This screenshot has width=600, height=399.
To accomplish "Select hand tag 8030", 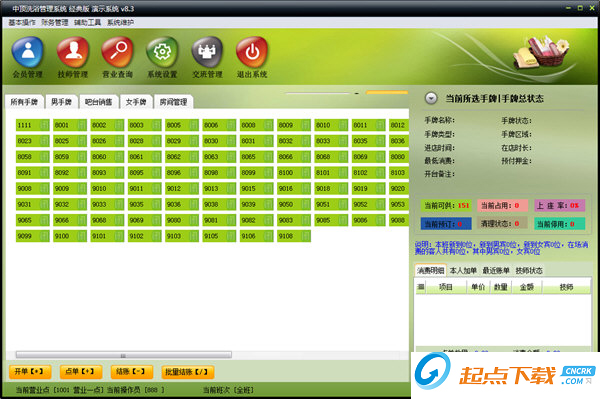I will (x=219, y=141).
